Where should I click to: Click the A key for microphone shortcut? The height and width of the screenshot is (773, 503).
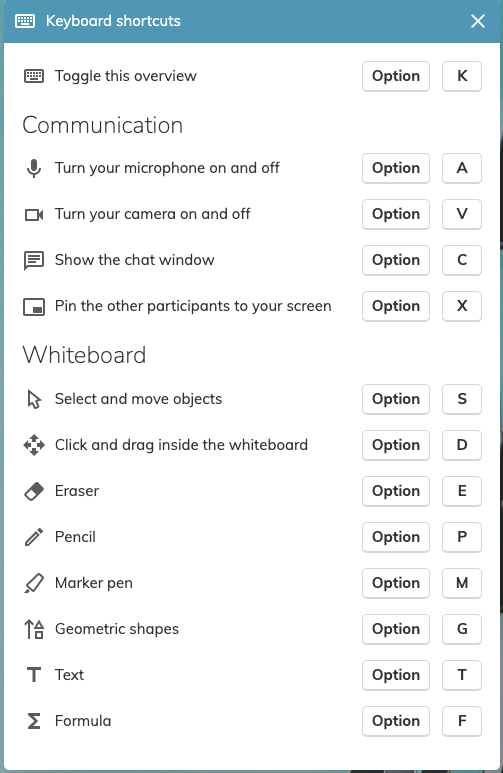click(462, 168)
